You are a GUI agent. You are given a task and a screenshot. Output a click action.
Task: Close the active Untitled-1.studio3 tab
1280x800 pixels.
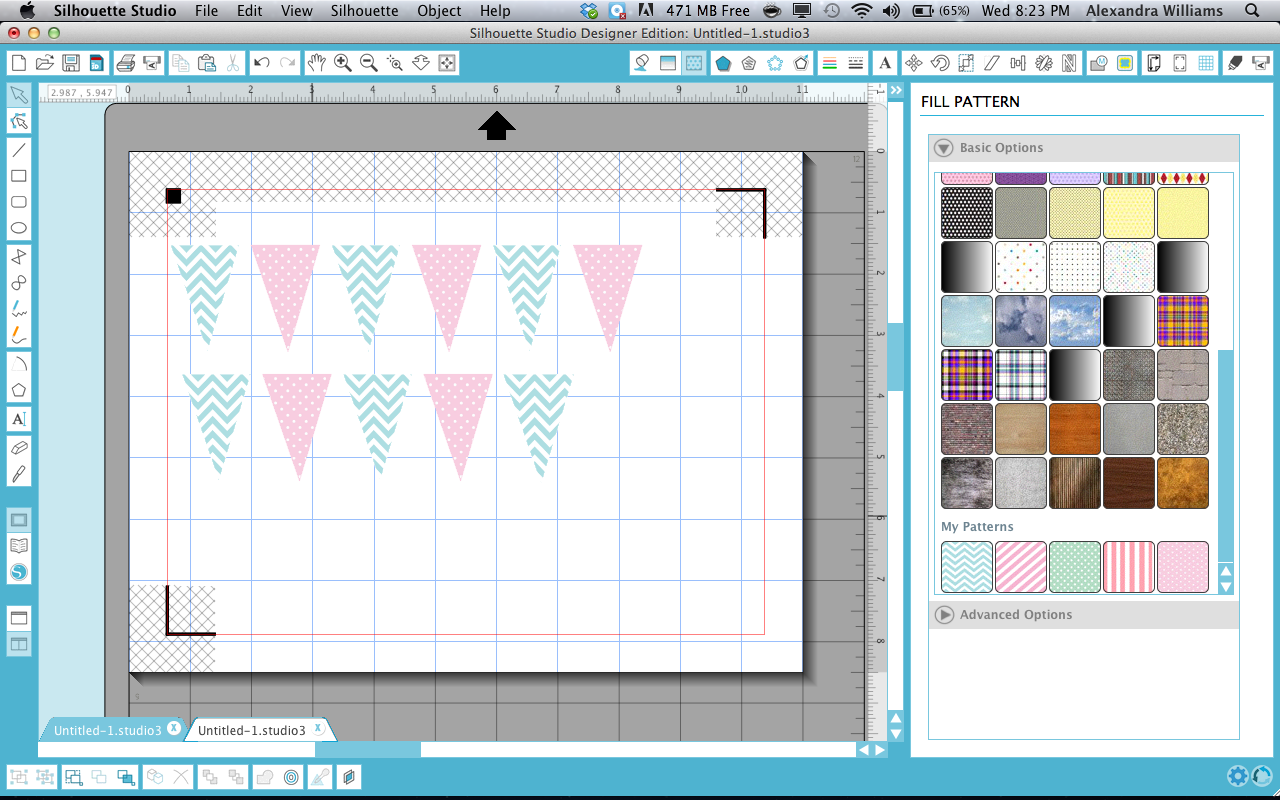point(318,728)
